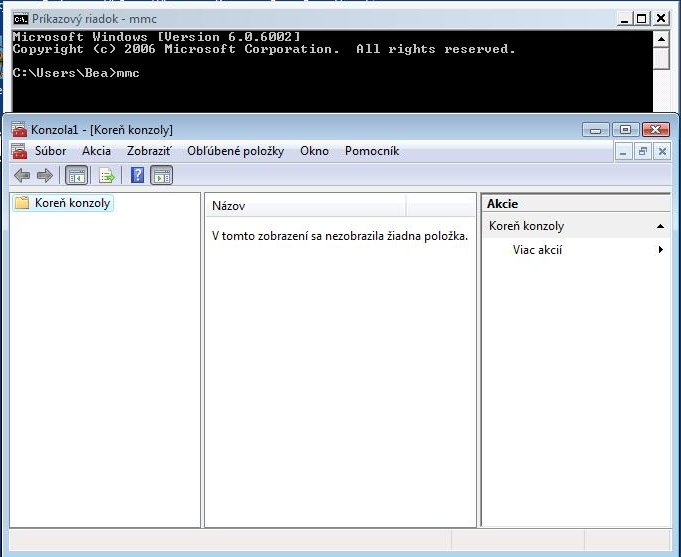Viewport: 681px width, 557px height.
Task: Open the Pomocník menu
Action: point(372,151)
